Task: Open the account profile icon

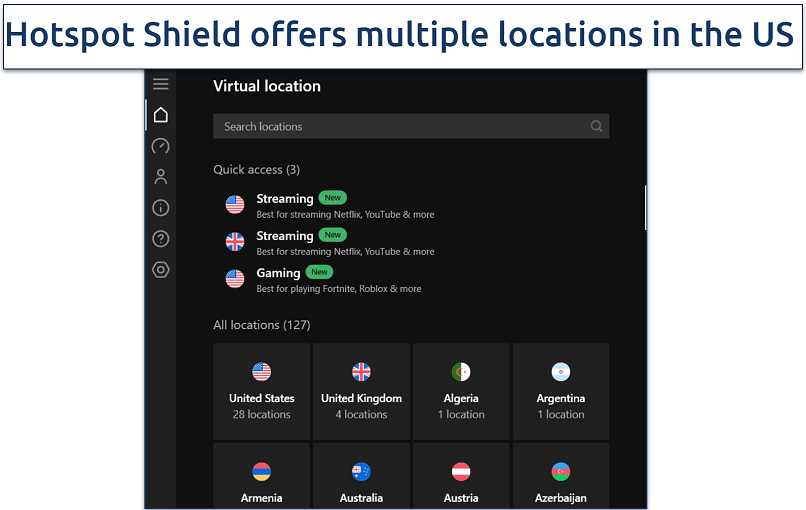Action: 160,177
